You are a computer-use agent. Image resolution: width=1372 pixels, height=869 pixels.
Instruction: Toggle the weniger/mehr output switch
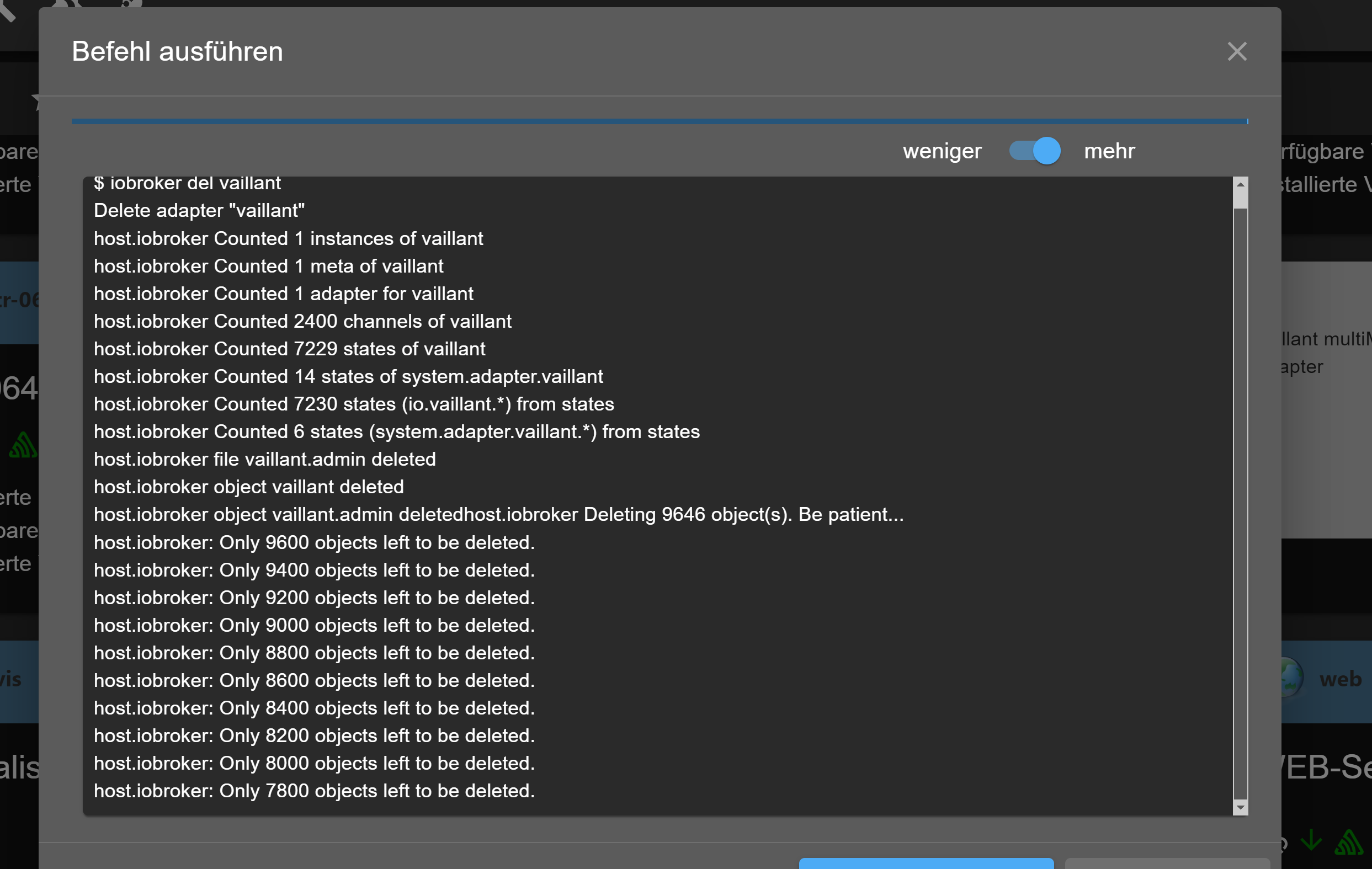(1035, 151)
